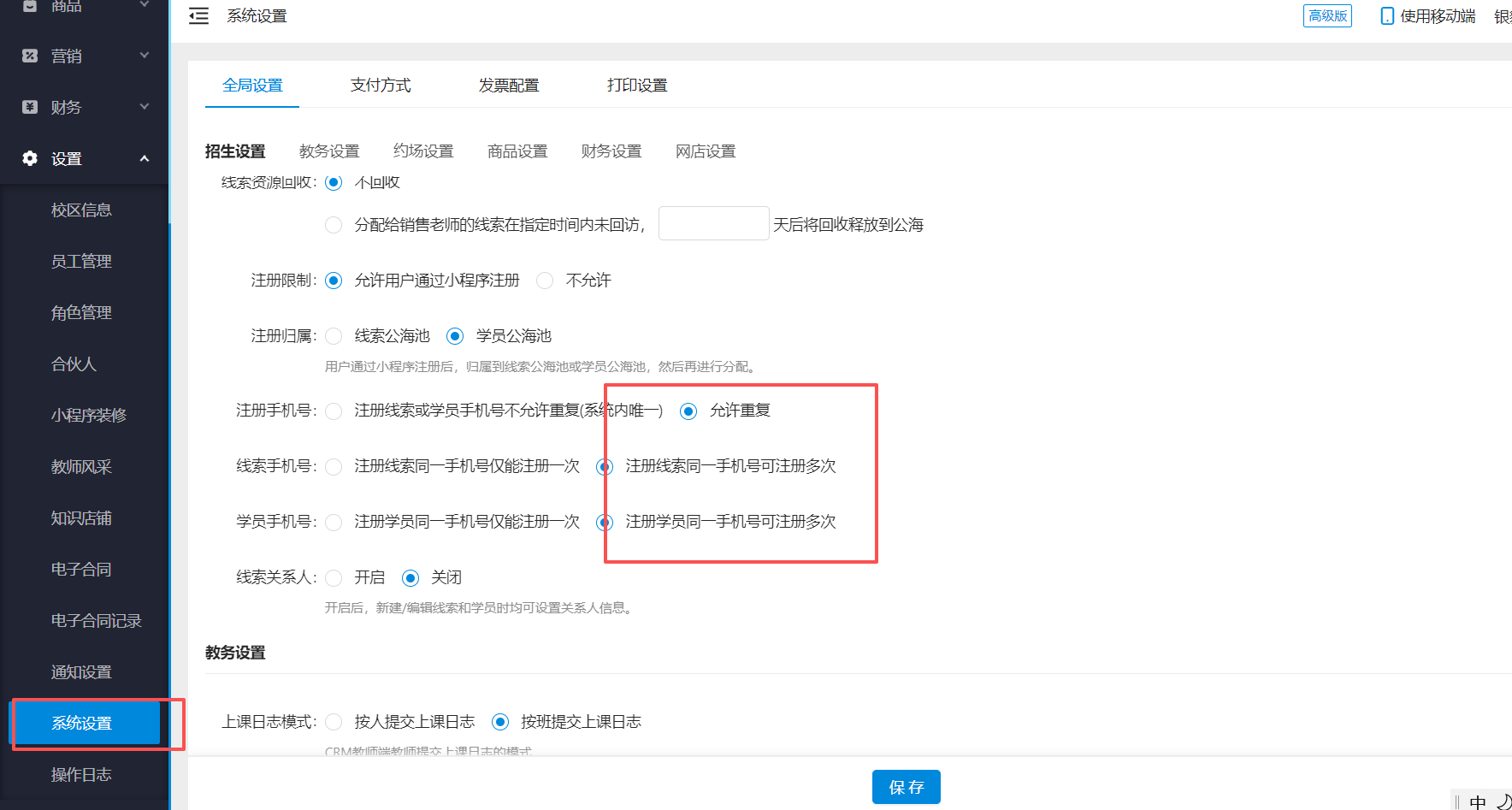
Task: Click the days input field for 回收释放到公海
Action: (x=713, y=223)
